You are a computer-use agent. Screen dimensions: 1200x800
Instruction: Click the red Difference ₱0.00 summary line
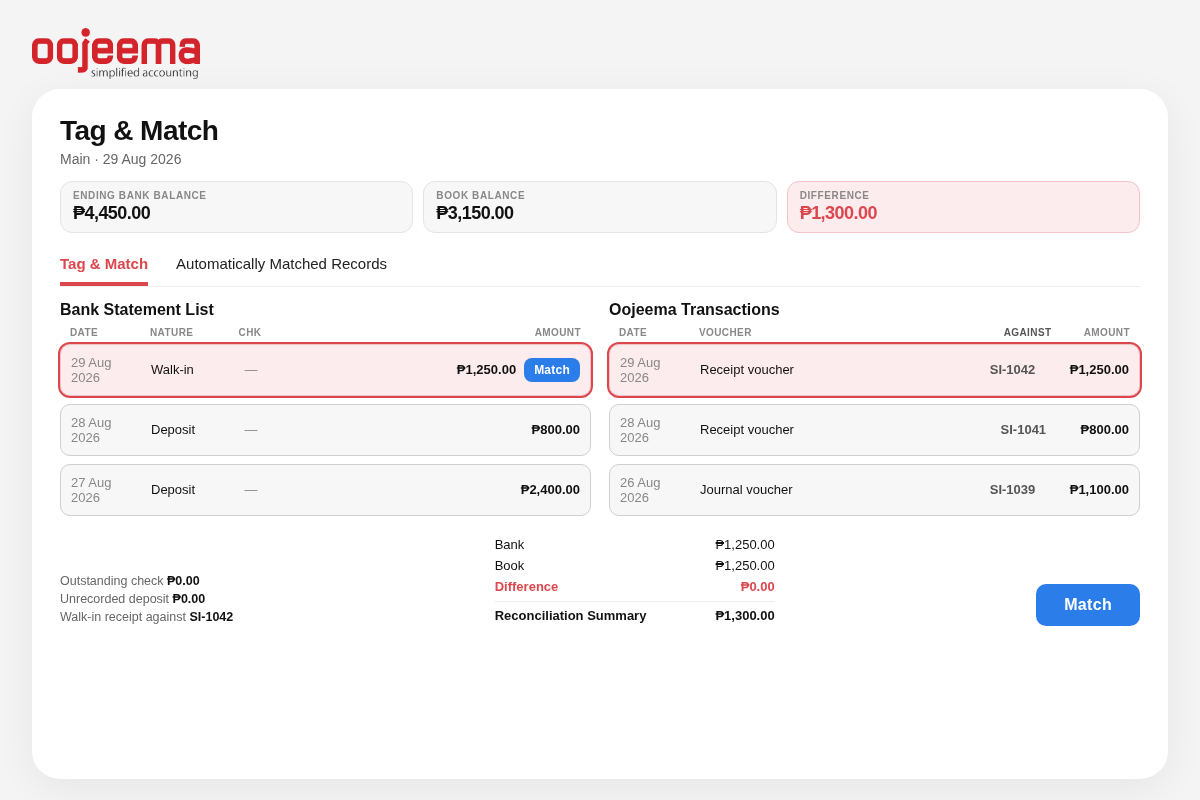pos(634,587)
